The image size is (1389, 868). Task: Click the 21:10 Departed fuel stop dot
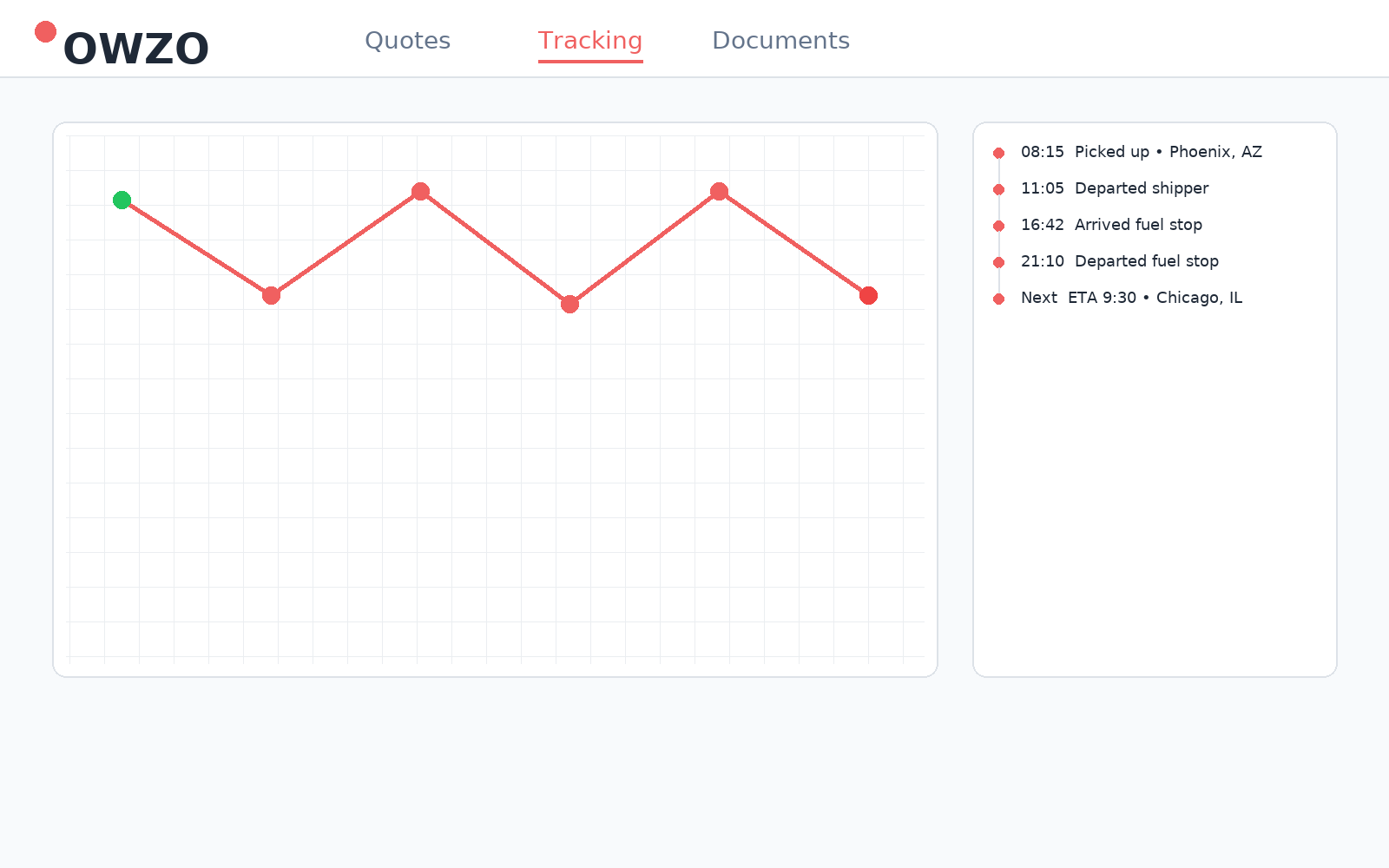[999, 263]
